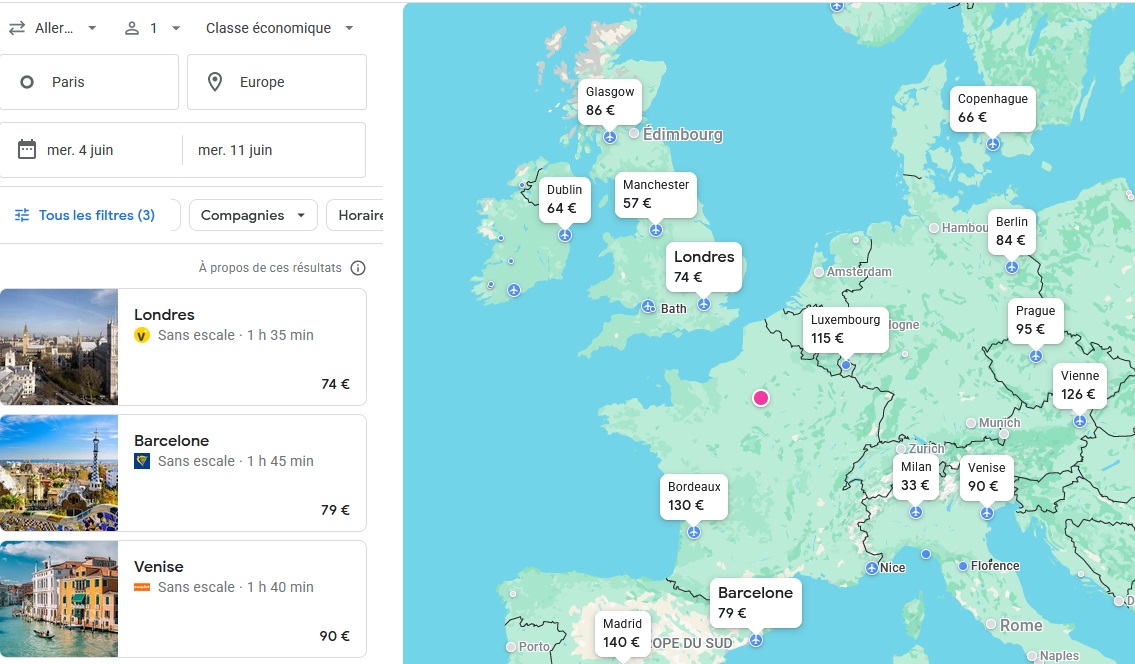Image resolution: width=1135 pixels, height=664 pixels.
Task: Open the round-trip type dropdown
Action: (x=52, y=28)
